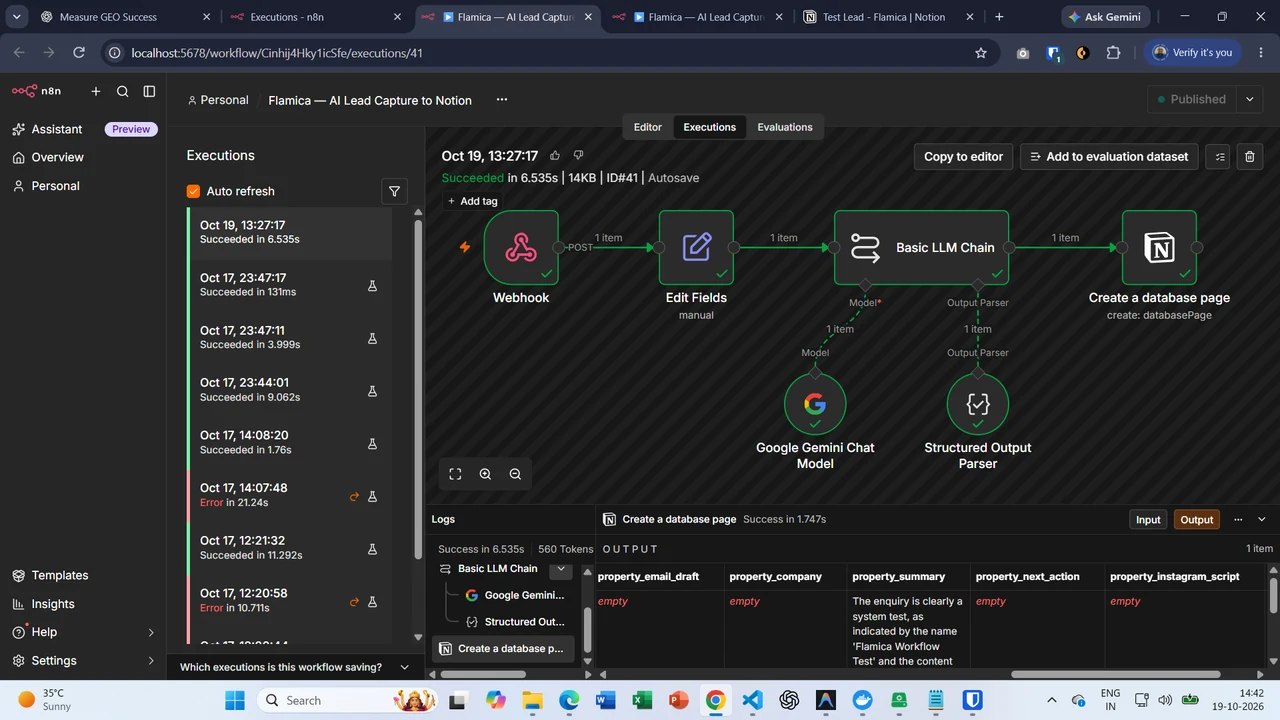1280x720 pixels.
Task: Collapse the n8n sidebar using the panel icon
Action: coord(149,91)
